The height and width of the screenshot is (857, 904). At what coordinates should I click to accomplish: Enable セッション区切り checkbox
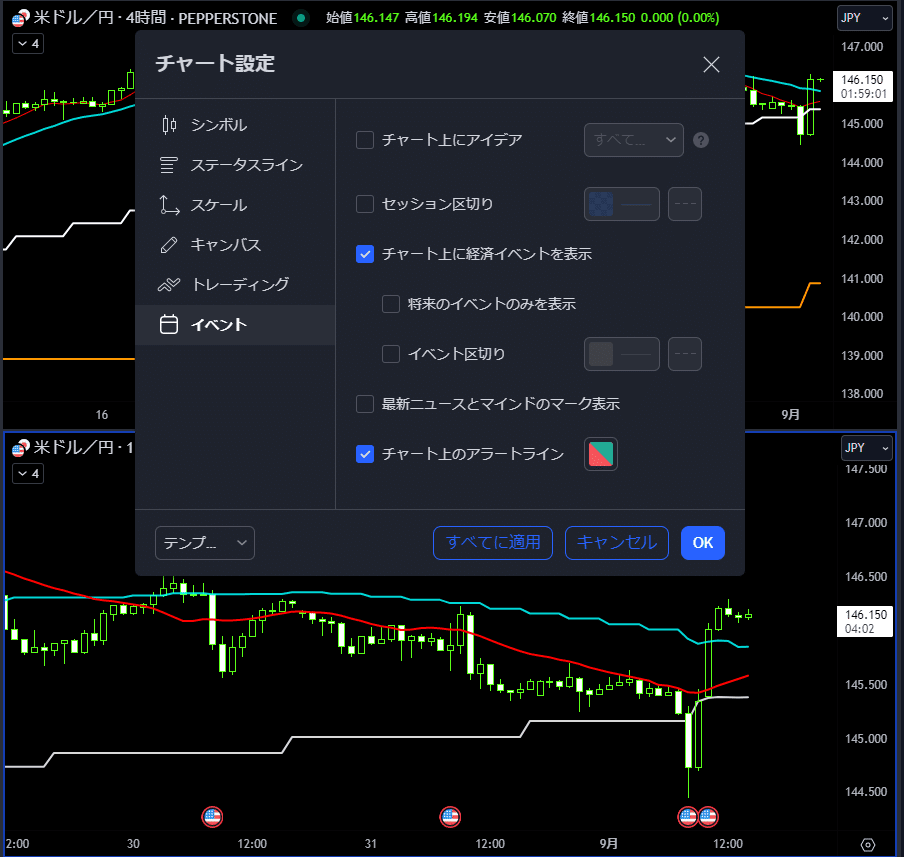365,204
